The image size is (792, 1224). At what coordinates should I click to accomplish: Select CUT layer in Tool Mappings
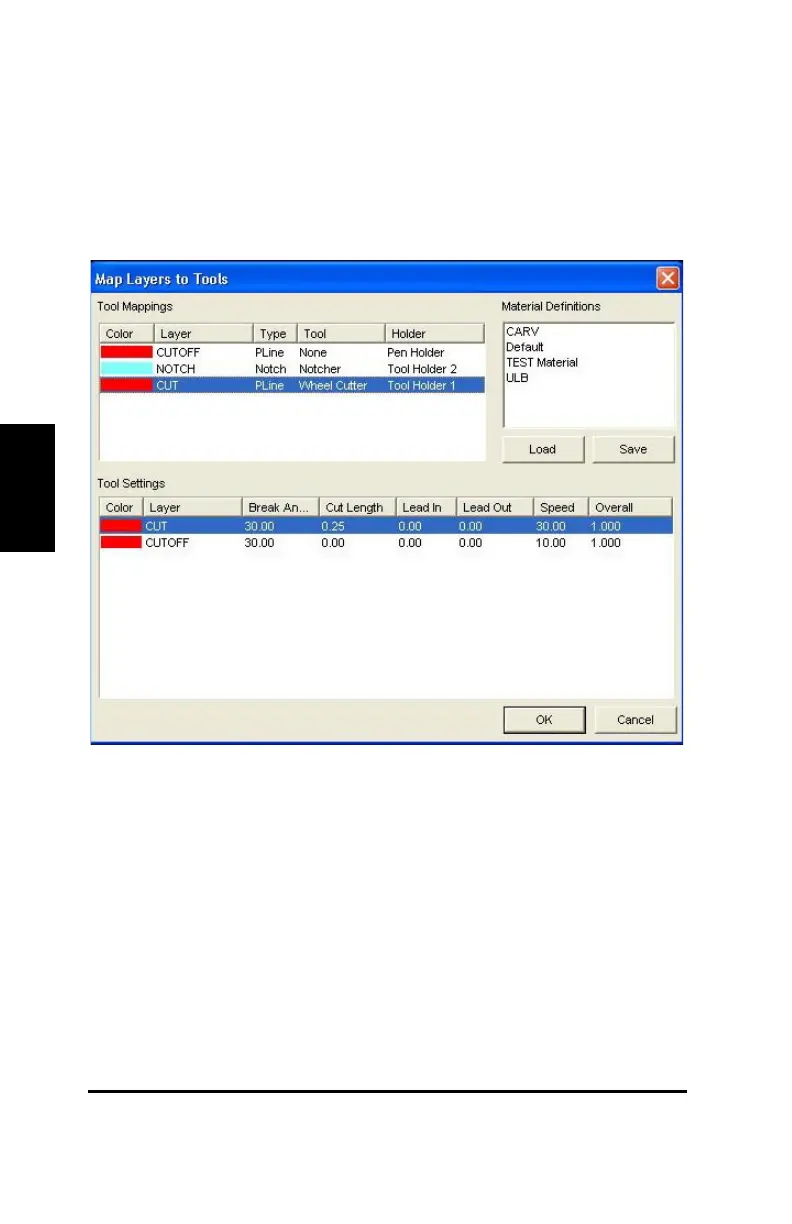[x=167, y=385]
